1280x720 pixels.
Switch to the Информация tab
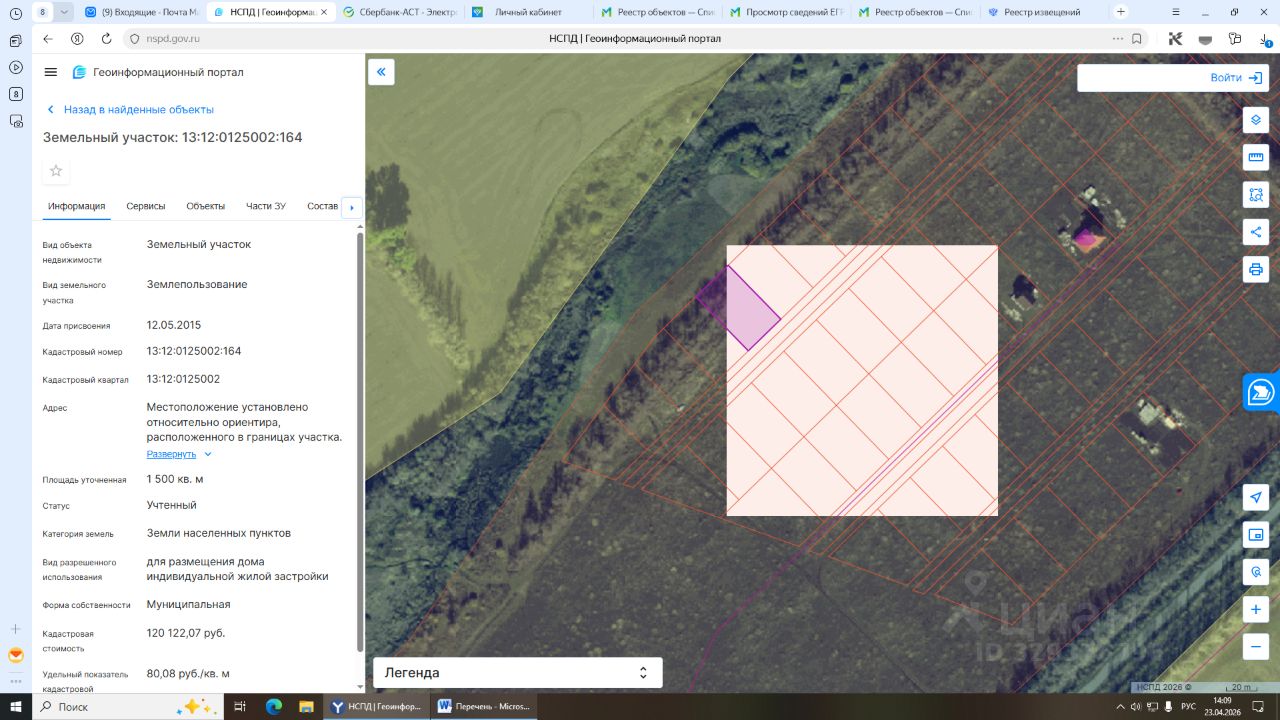click(77, 206)
